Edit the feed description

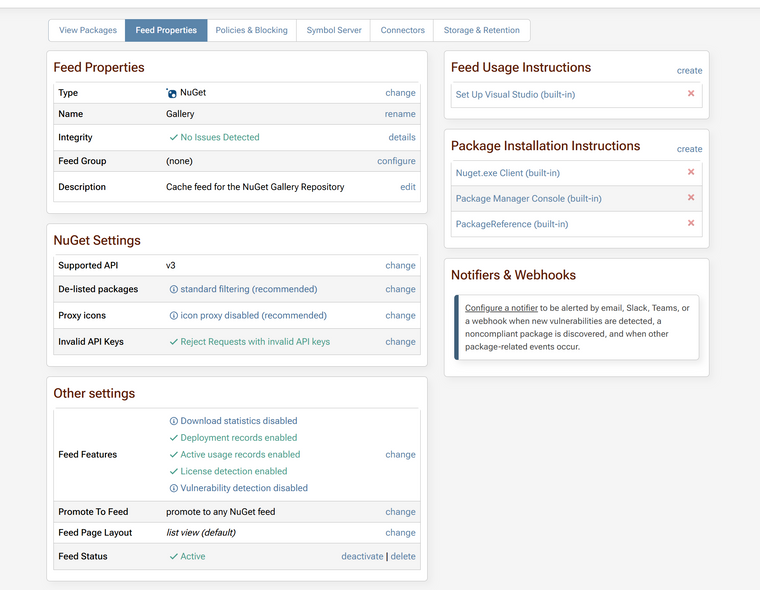(408, 187)
